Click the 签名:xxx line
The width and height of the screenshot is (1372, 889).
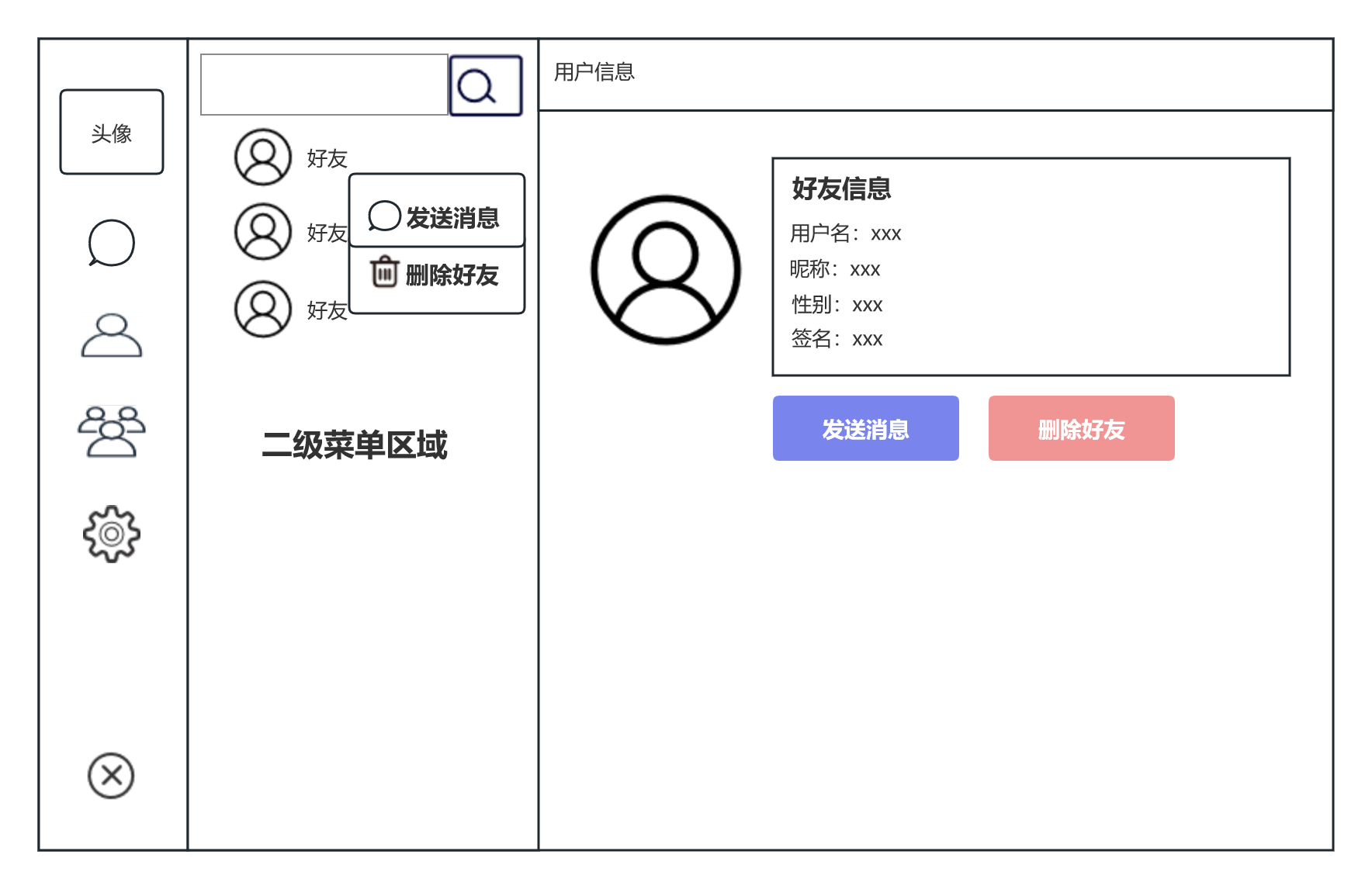tap(837, 339)
